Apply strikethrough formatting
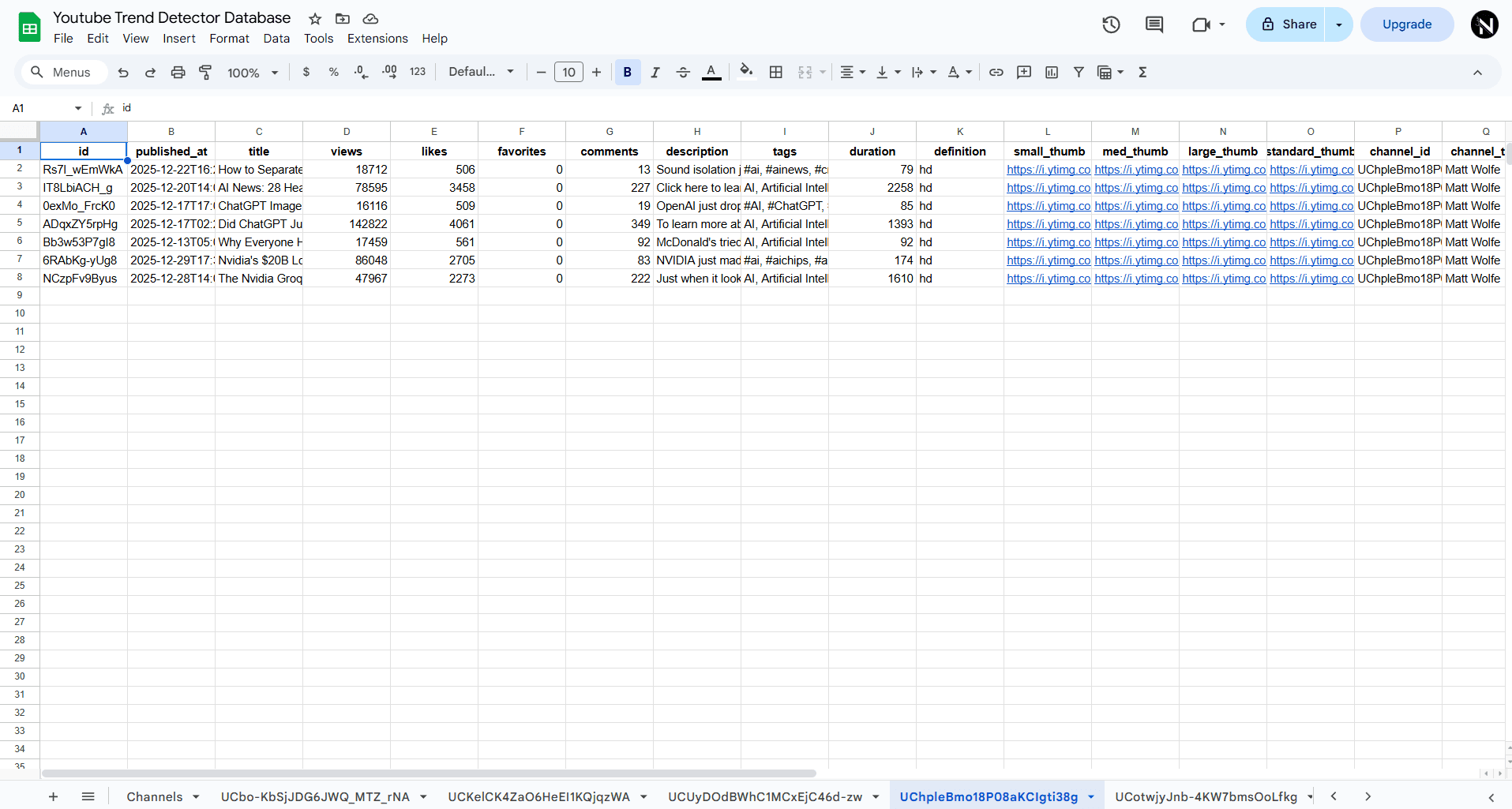Image resolution: width=1512 pixels, height=809 pixels. point(683,73)
